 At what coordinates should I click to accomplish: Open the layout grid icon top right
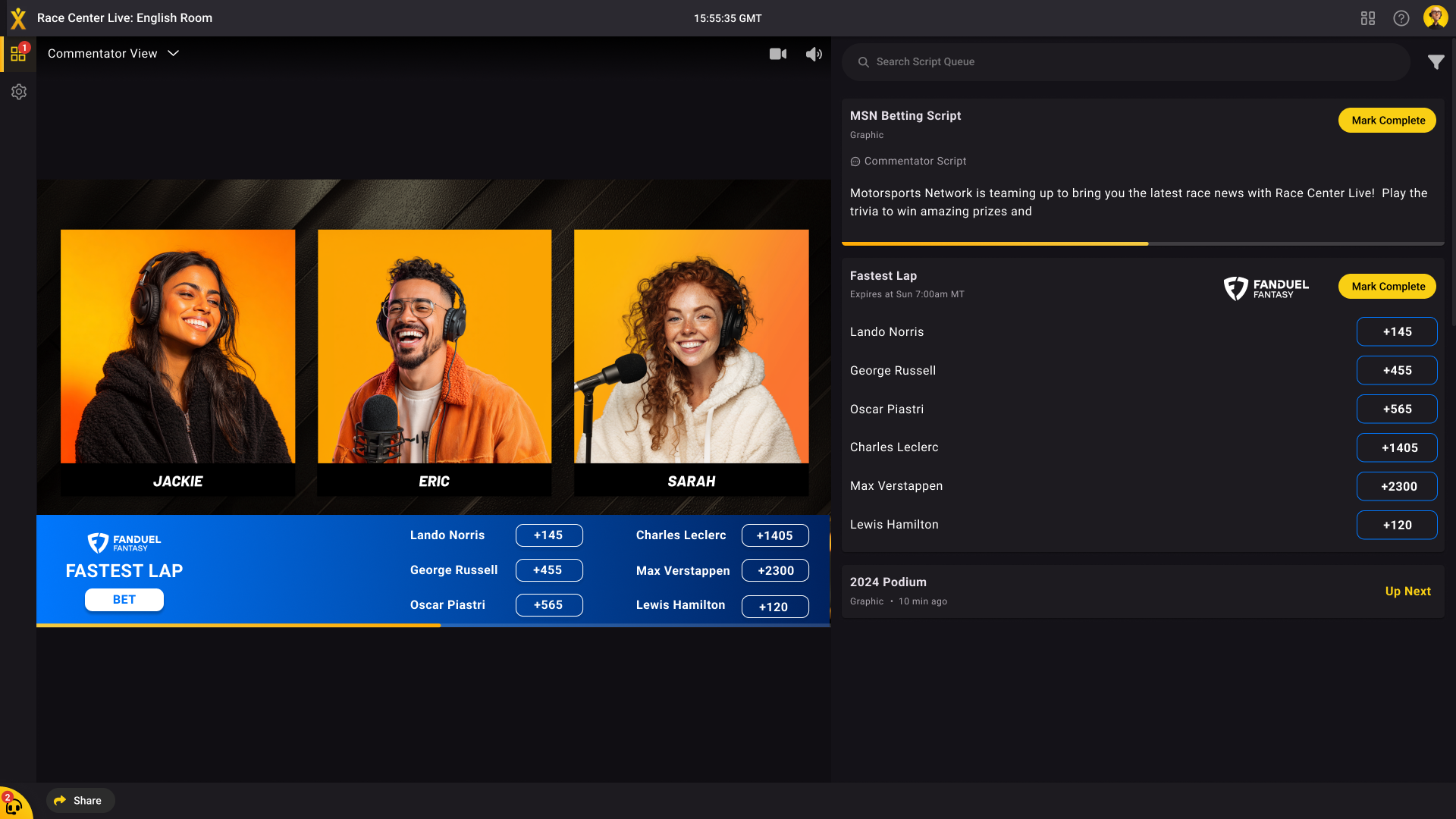pyautogui.click(x=1367, y=17)
